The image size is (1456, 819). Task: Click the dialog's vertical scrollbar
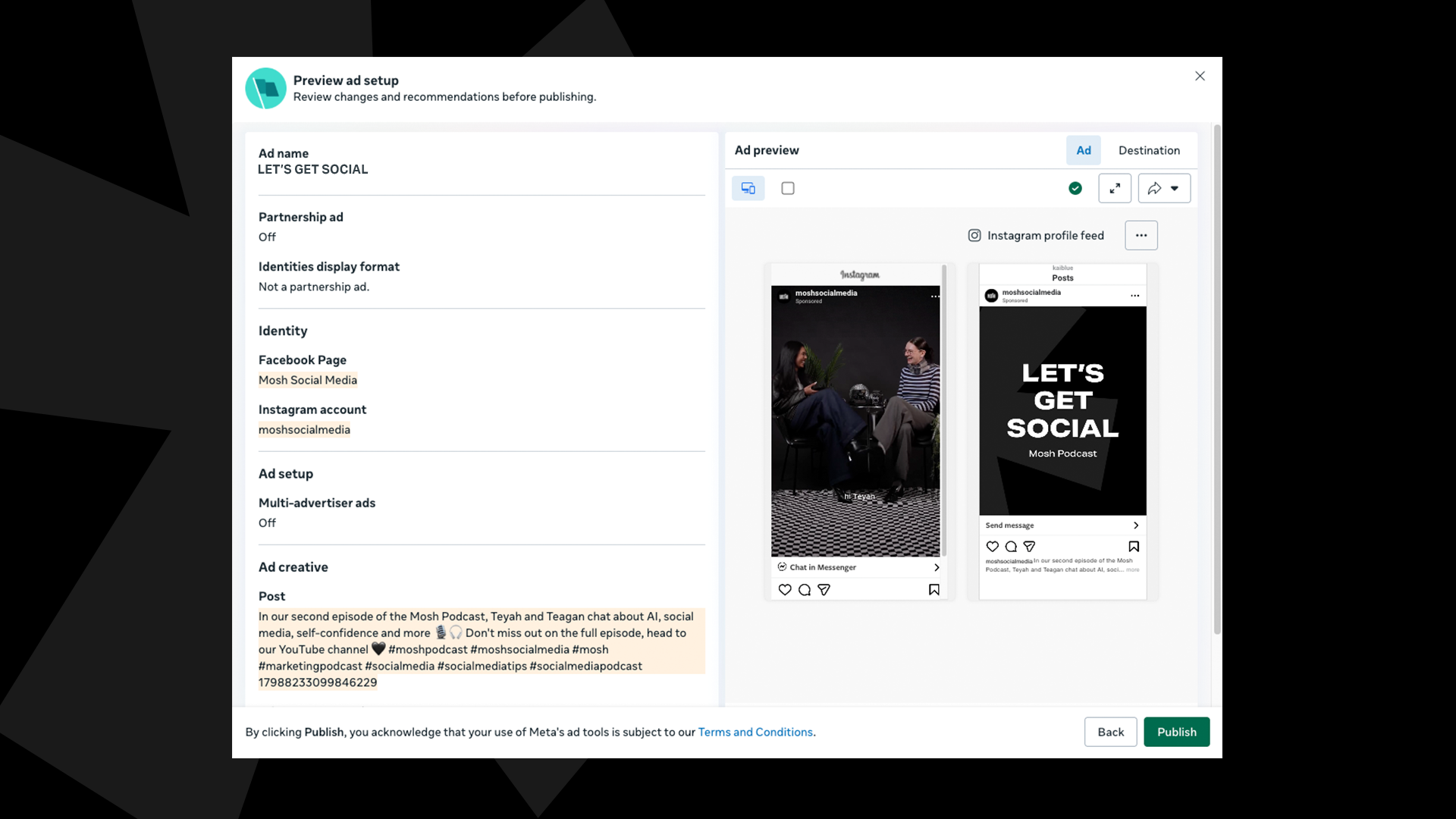[x=1216, y=379]
